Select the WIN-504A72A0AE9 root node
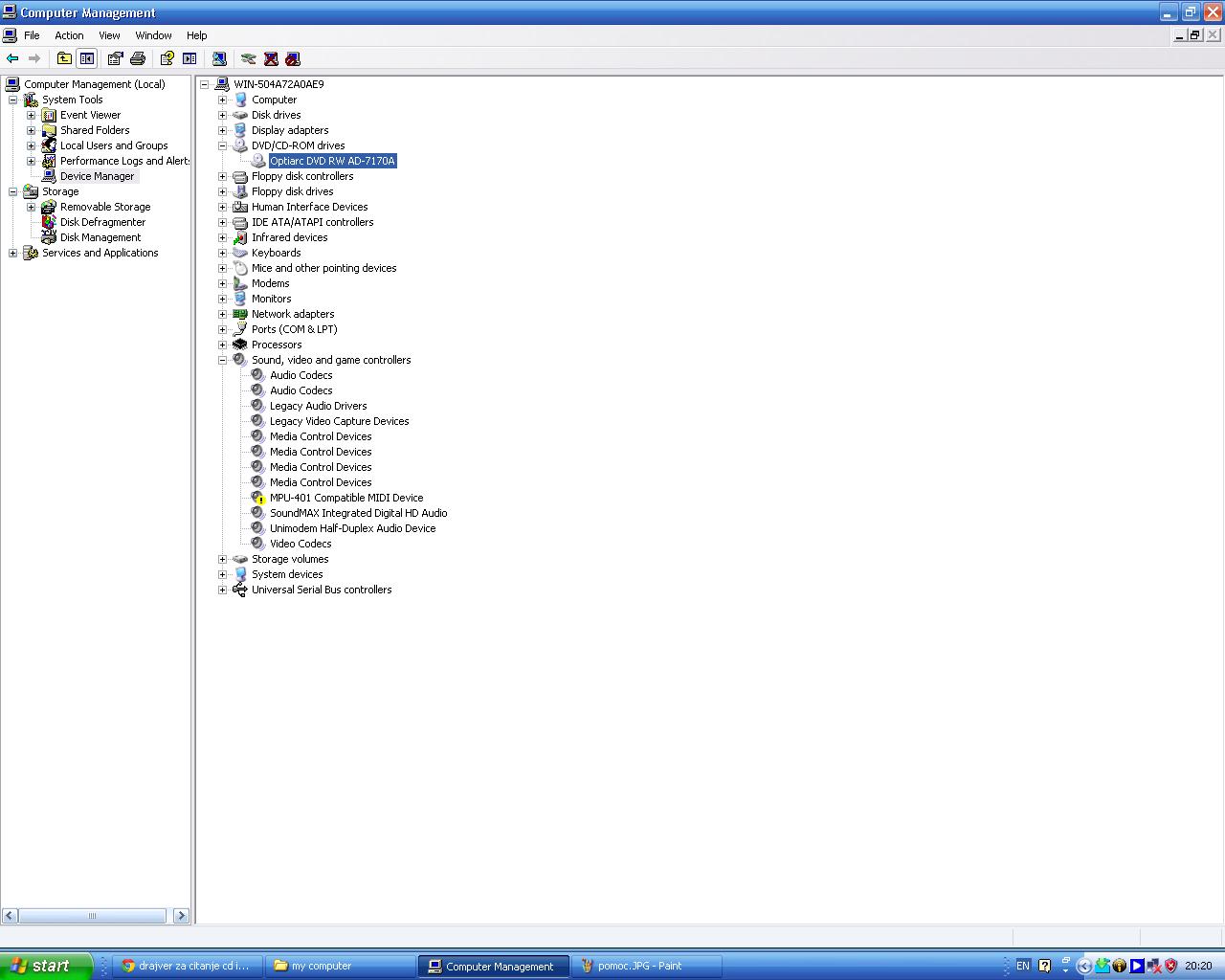 click(x=278, y=84)
